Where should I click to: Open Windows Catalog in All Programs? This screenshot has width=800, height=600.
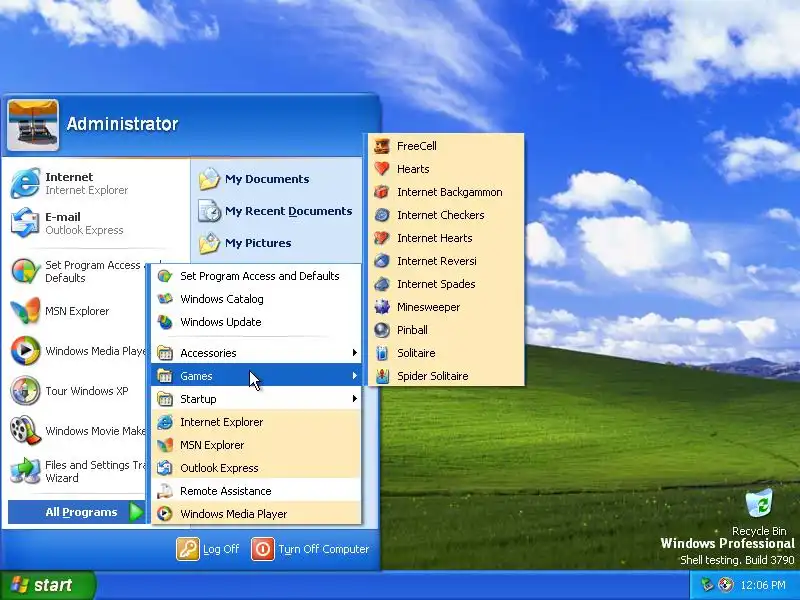(257, 299)
